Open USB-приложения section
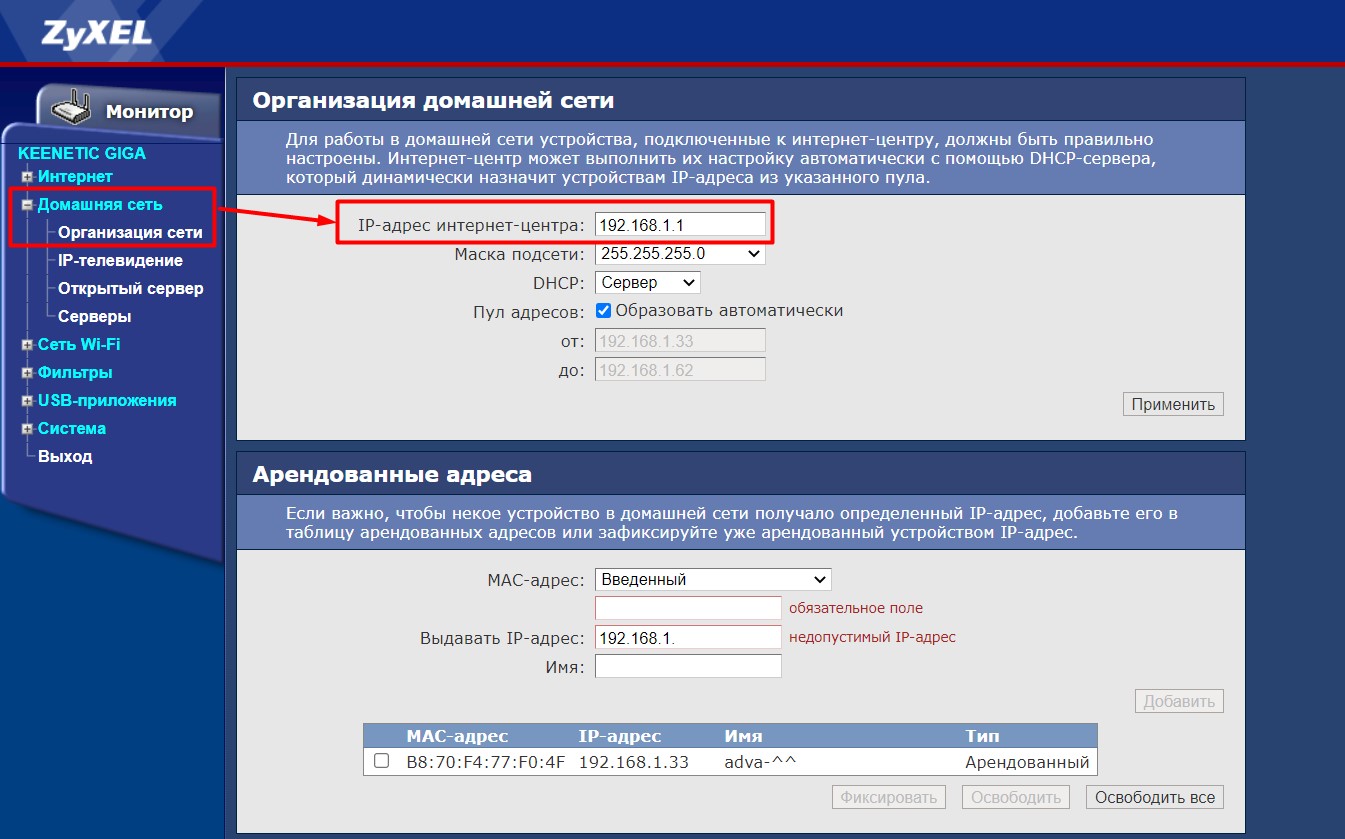This screenshot has width=1345, height=839. 107,401
